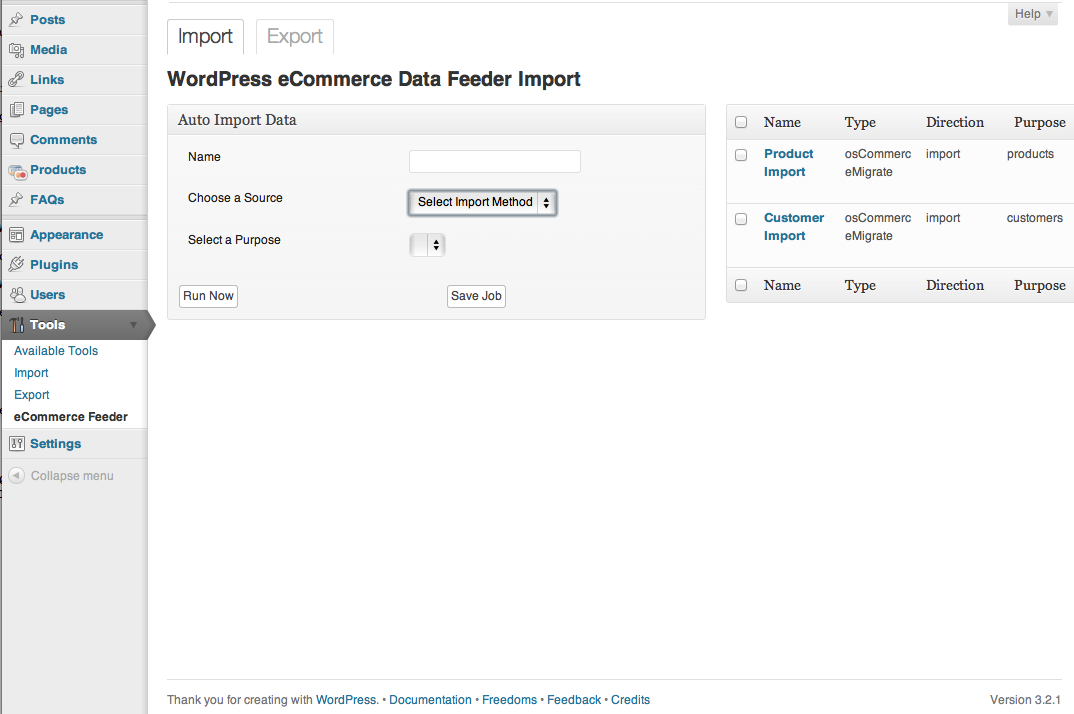Click the Comments speech bubble icon
The width and height of the screenshot is (1074, 714).
pyautogui.click(x=16, y=140)
